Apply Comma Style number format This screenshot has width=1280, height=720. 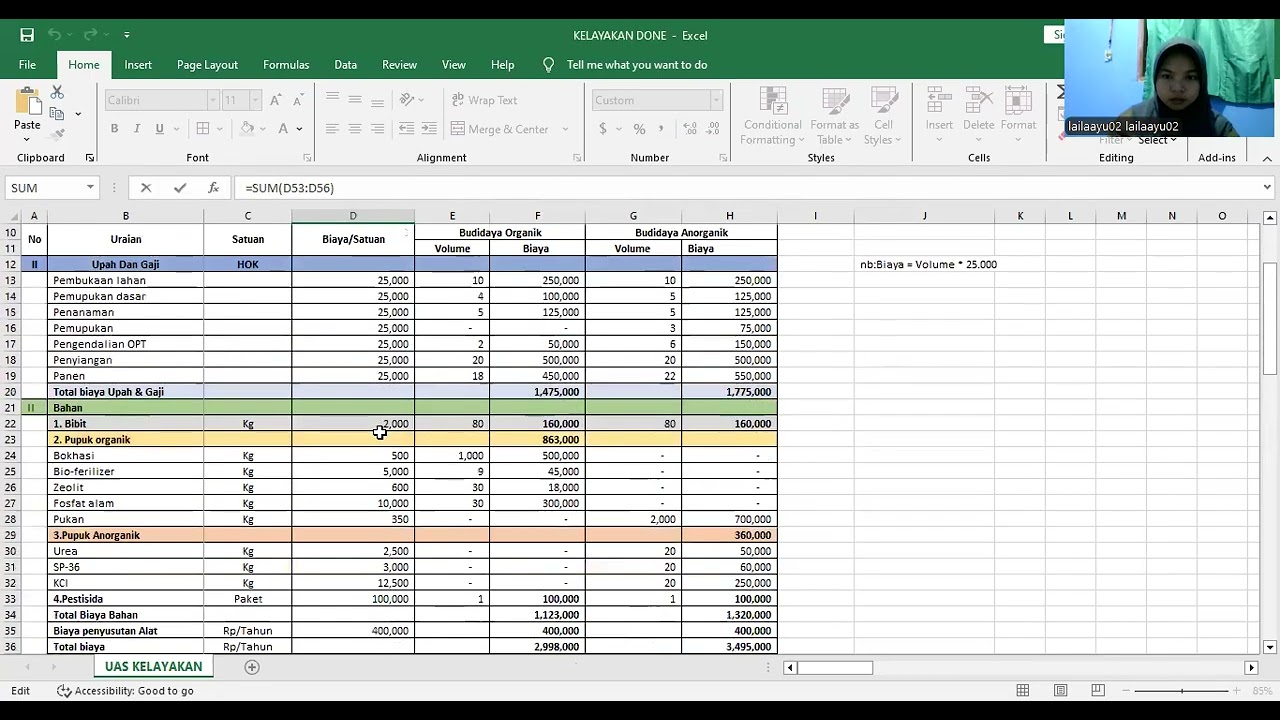click(x=662, y=129)
